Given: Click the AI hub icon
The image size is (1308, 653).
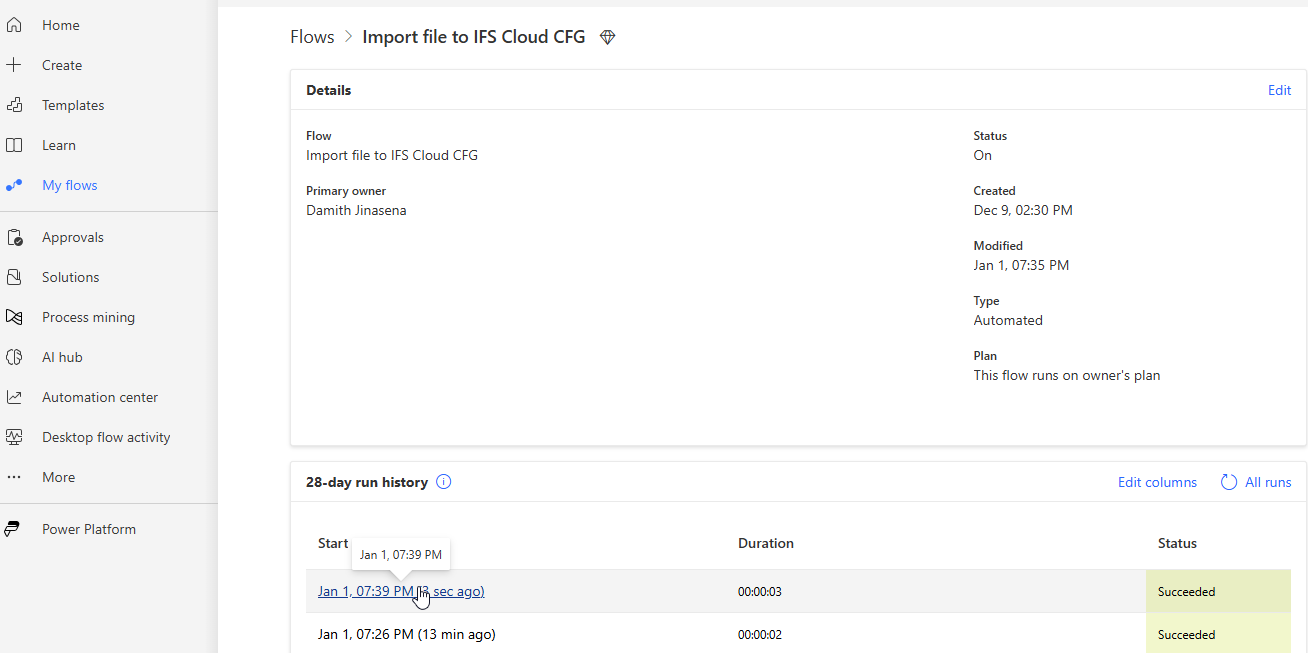Looking at the screenshot, I should pos(14,357).
